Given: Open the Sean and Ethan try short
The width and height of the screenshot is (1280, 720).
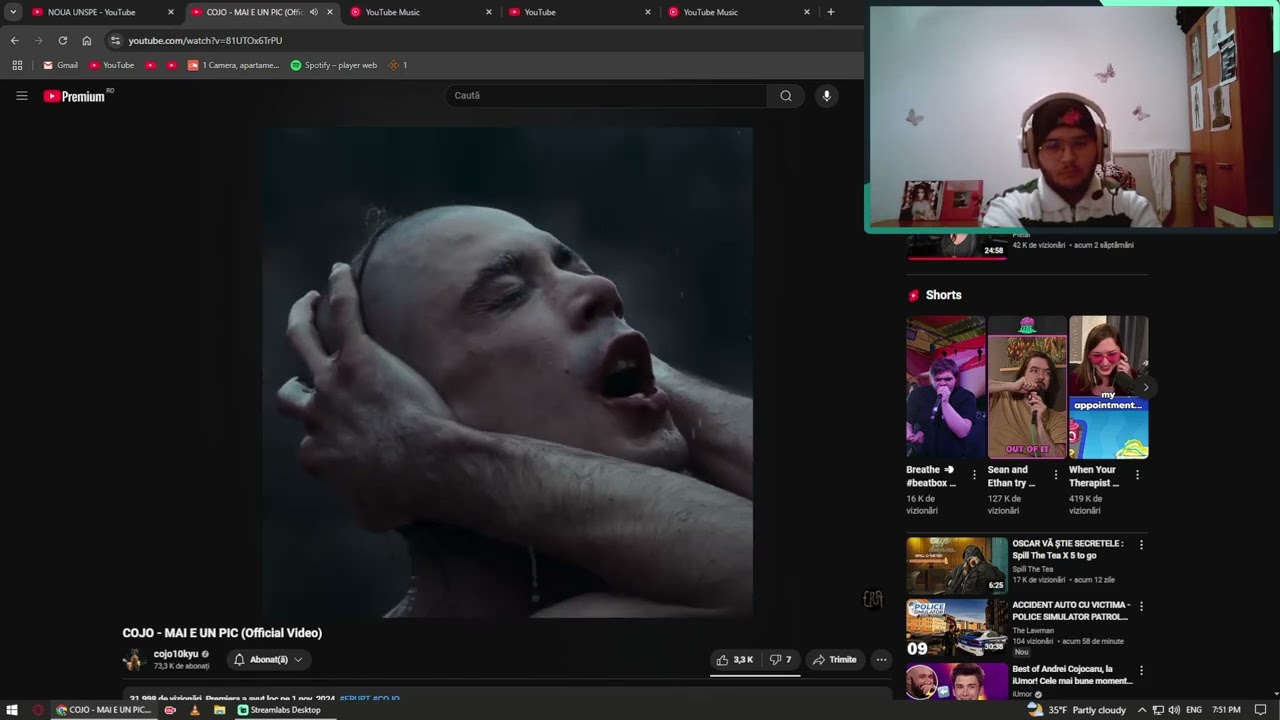Looking at the screenshot, I should pyautogui.click(x=1027, y=387).
